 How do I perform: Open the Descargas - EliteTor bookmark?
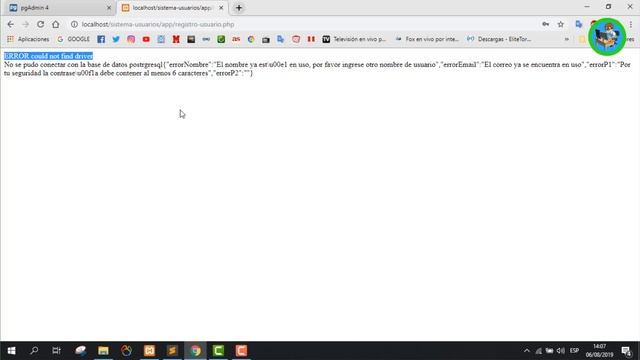tap(499, 39)
